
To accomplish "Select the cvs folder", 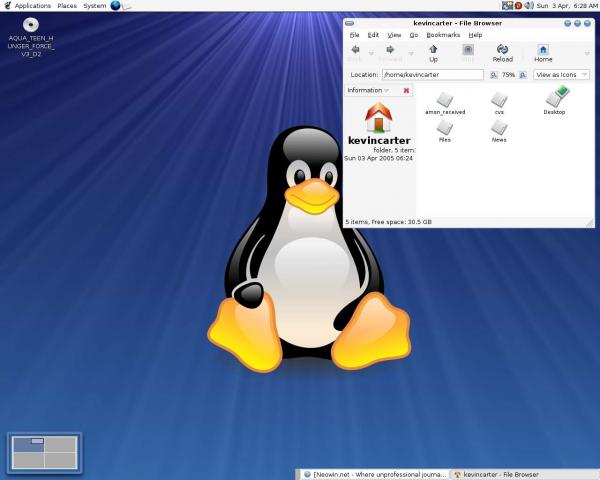I will (499, 102).
